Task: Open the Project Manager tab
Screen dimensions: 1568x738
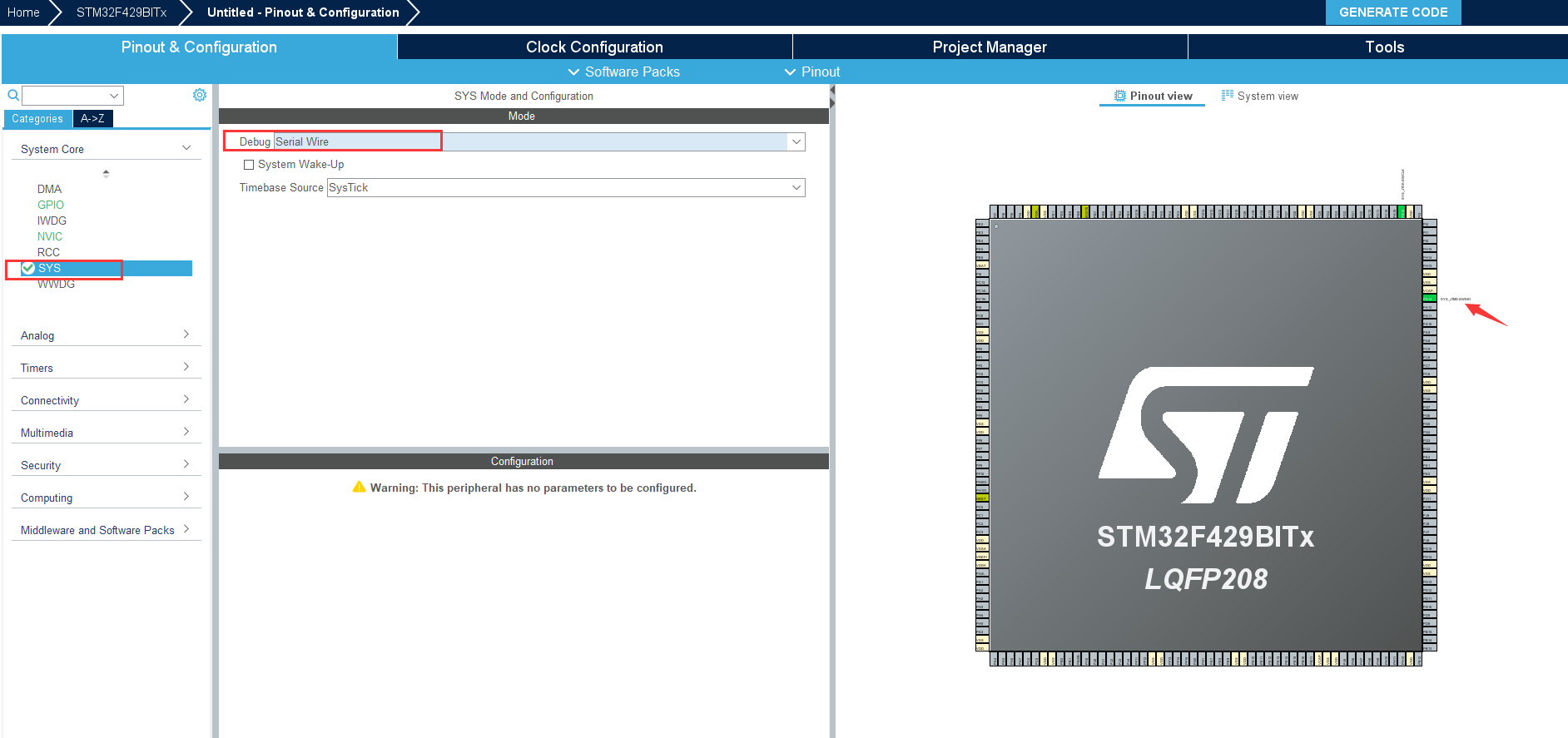Action: tap(990, 47)
